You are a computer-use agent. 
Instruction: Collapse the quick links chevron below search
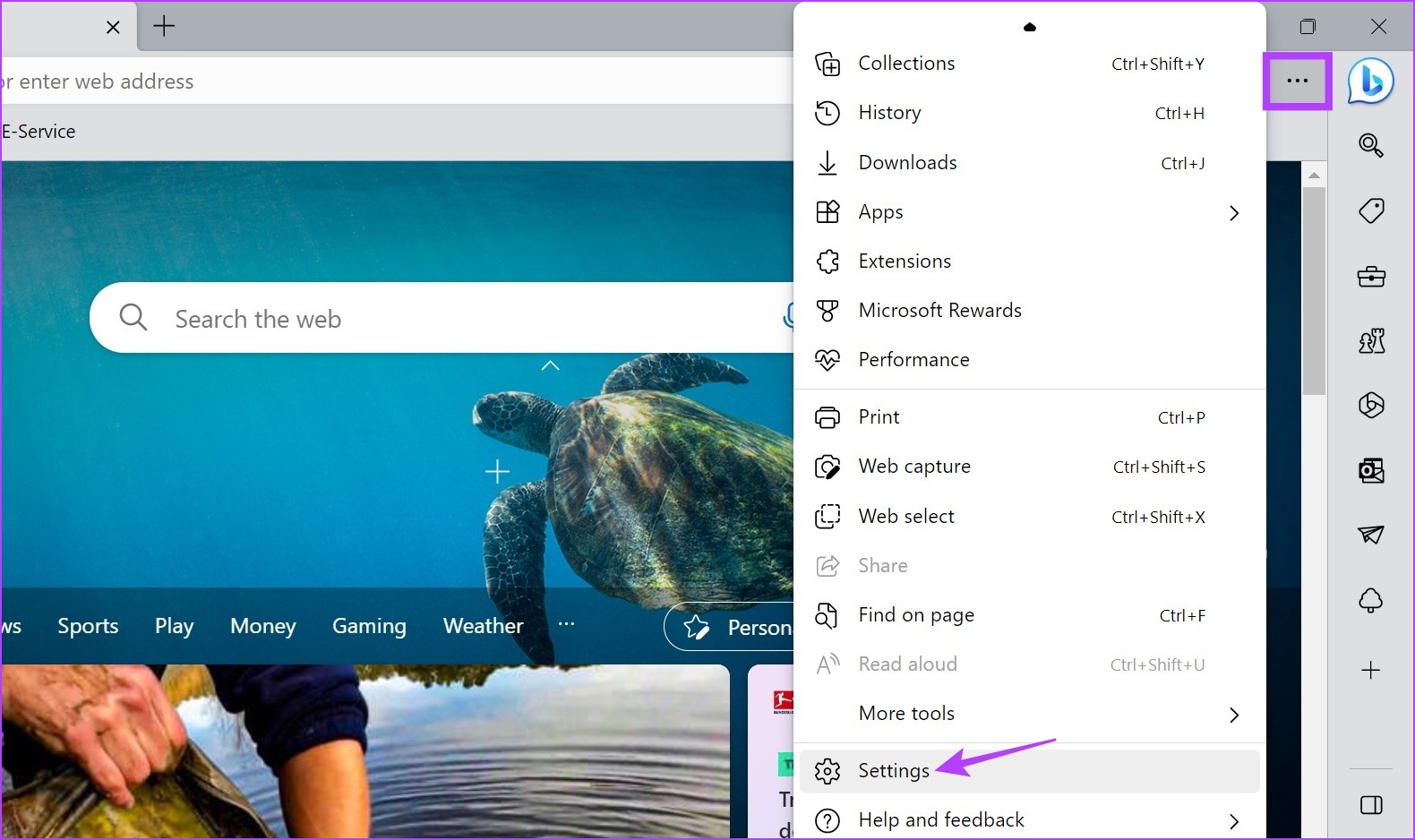[x=550, y=365]
